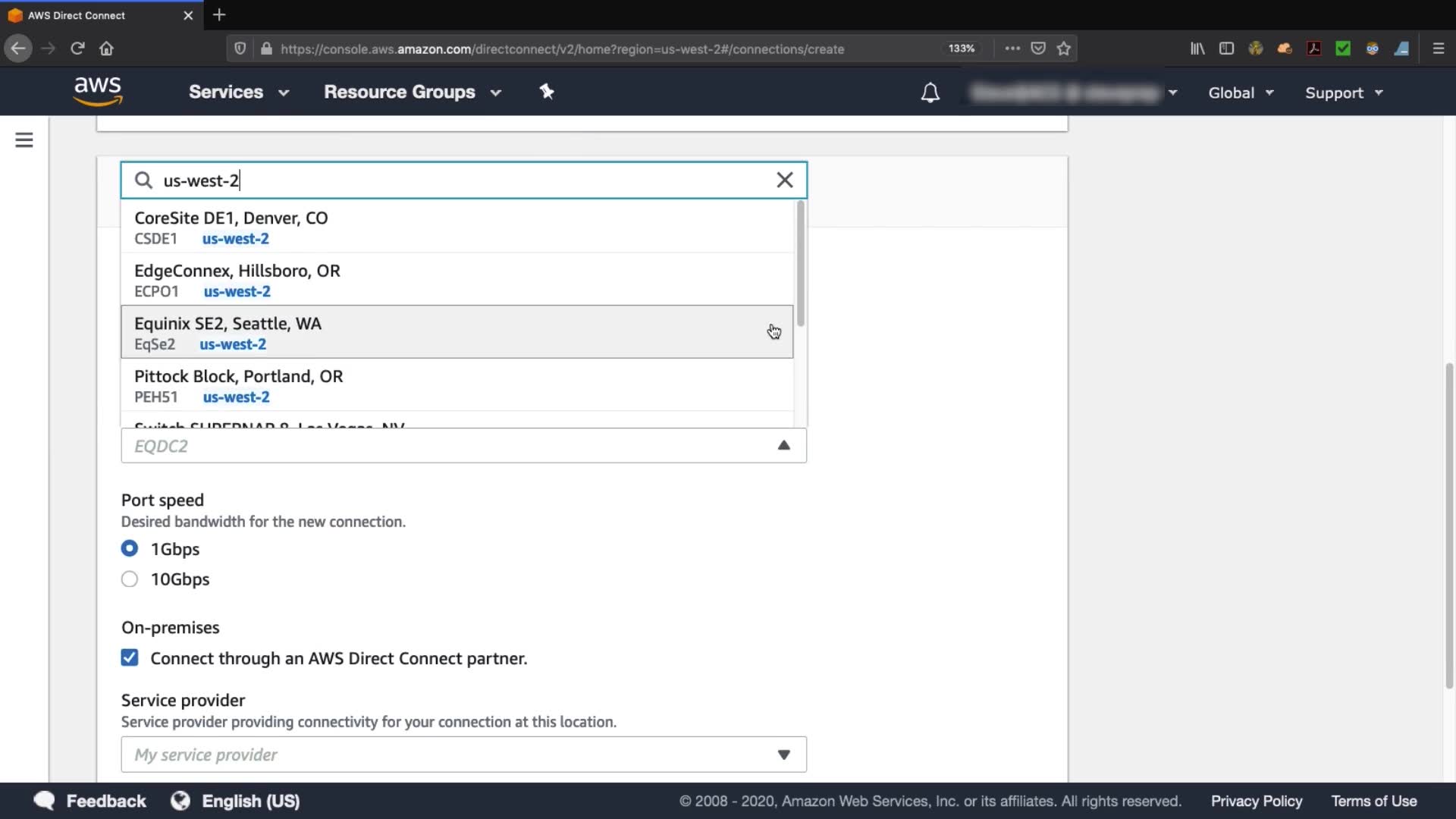Select the 1Gbps port speed radio
Image resolution: width=1456 pixels, height=819 pixels.
coord(130,548)
